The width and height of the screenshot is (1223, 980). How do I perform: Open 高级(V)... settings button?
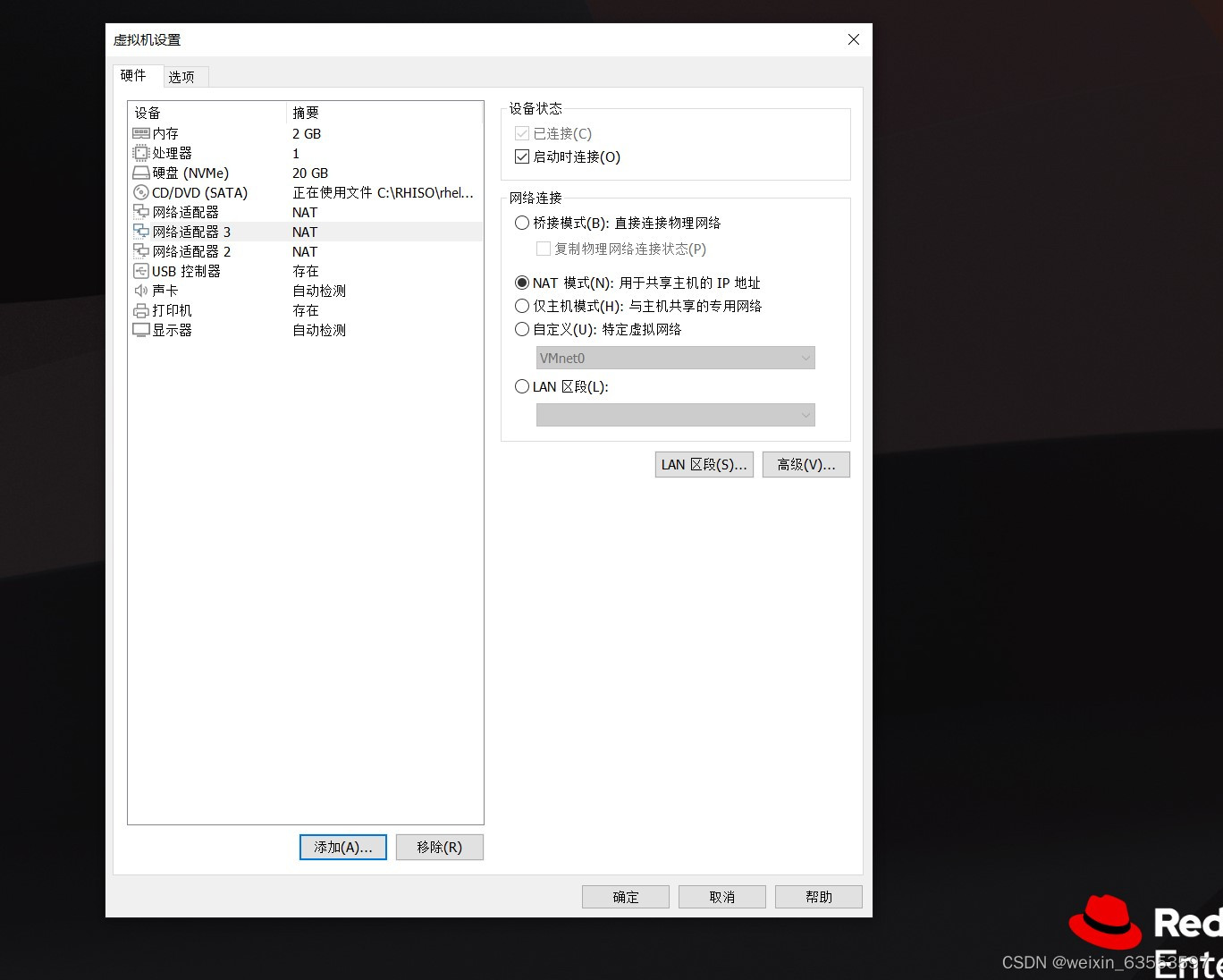click(806, 464)
